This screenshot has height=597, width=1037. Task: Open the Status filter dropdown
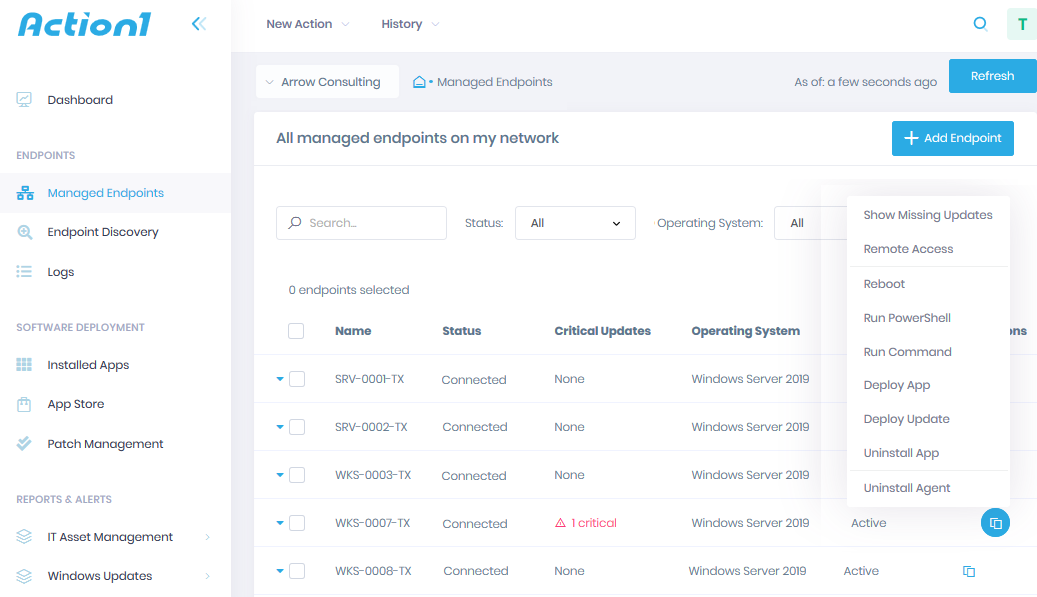(575, 222)
